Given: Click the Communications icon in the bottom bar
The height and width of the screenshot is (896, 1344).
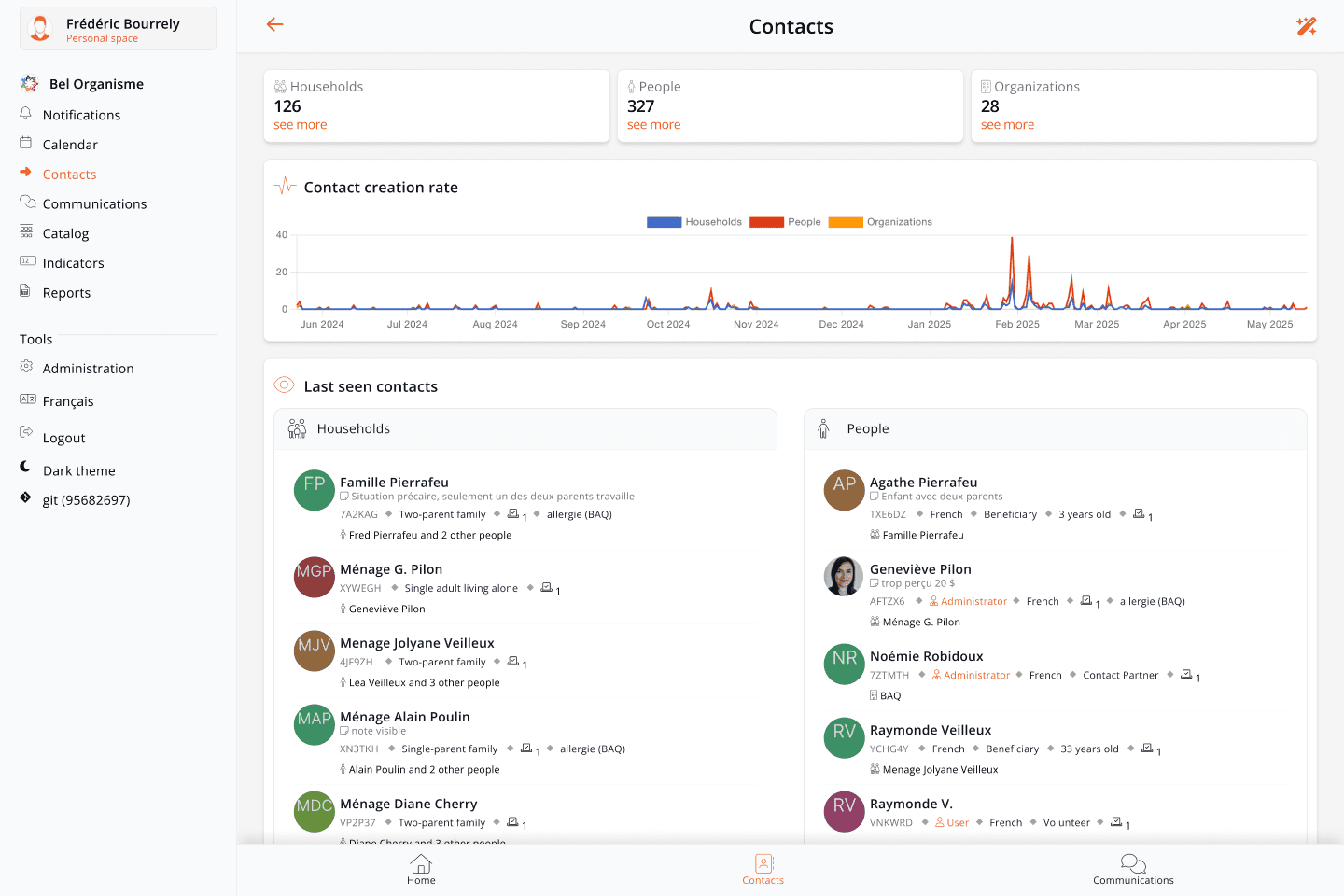Looking at the screenshot, I should click(1133, 863).
